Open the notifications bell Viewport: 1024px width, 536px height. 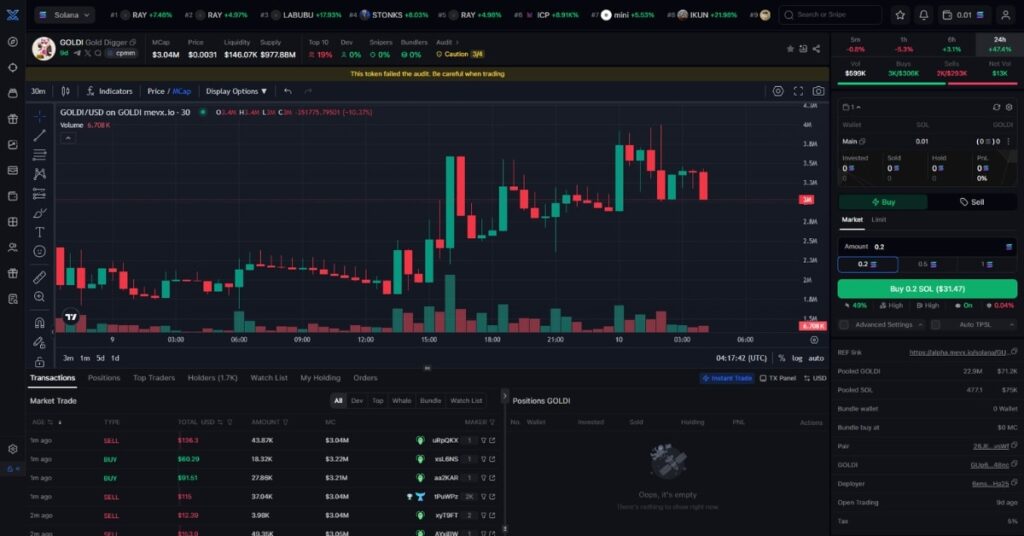923,14
